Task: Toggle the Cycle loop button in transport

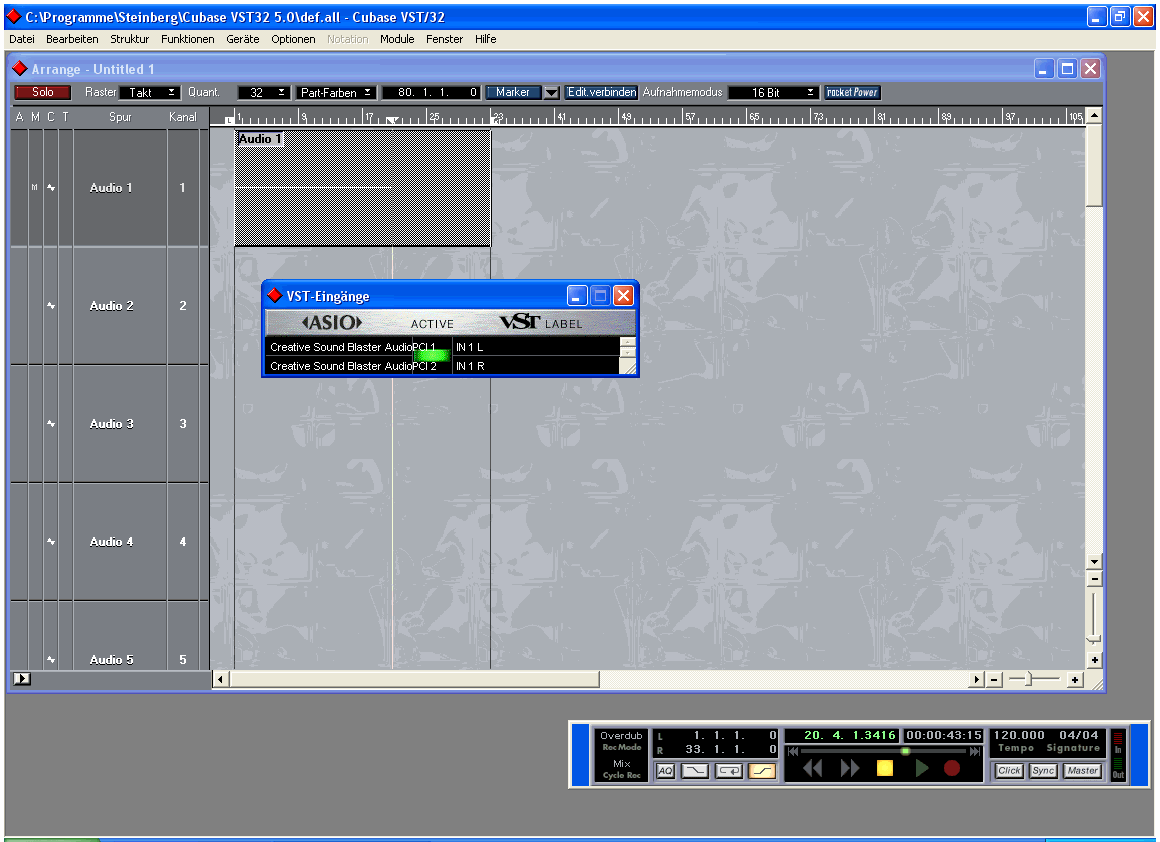Action: (729, 771)
